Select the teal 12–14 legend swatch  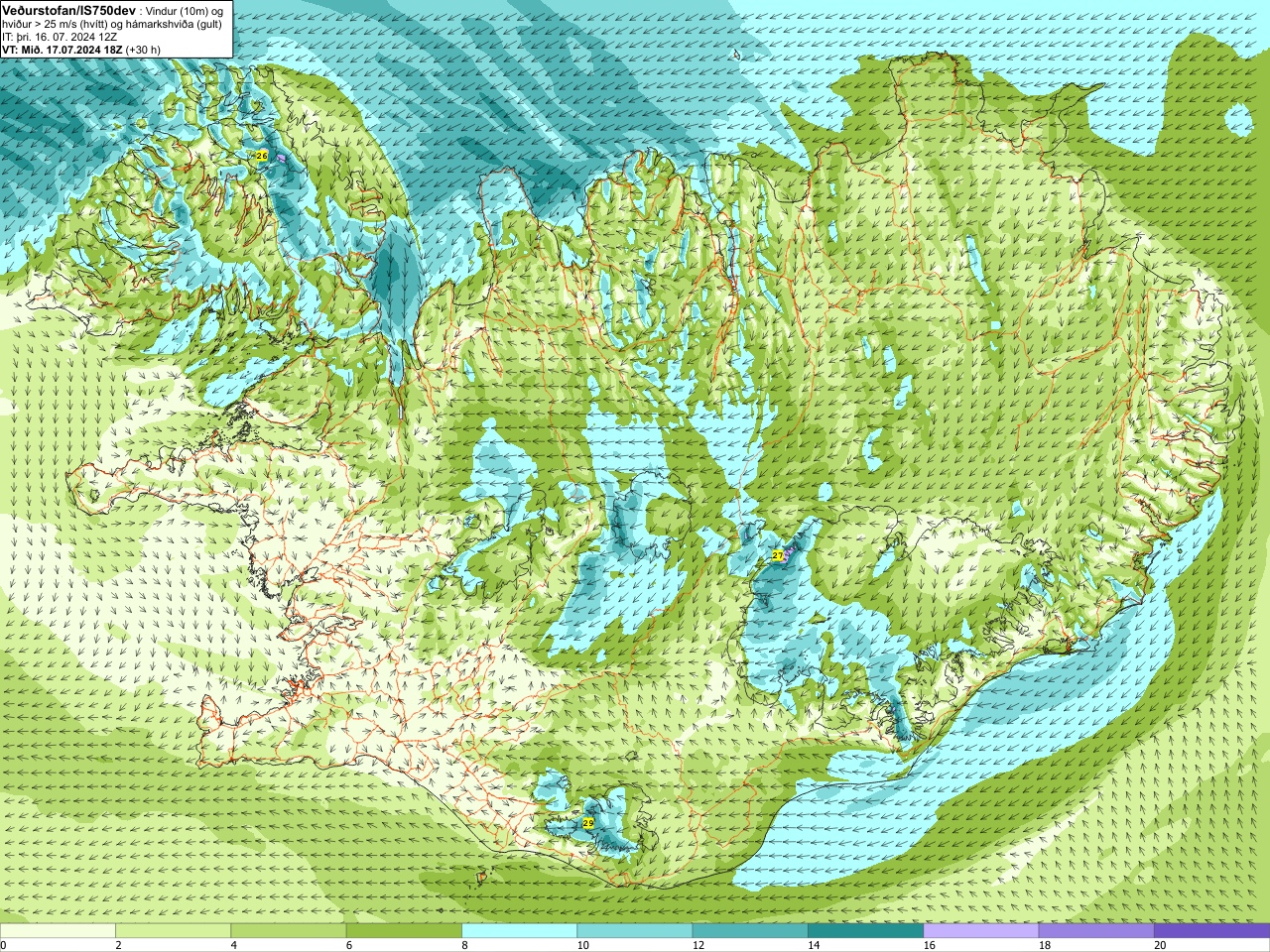point(750,930)
